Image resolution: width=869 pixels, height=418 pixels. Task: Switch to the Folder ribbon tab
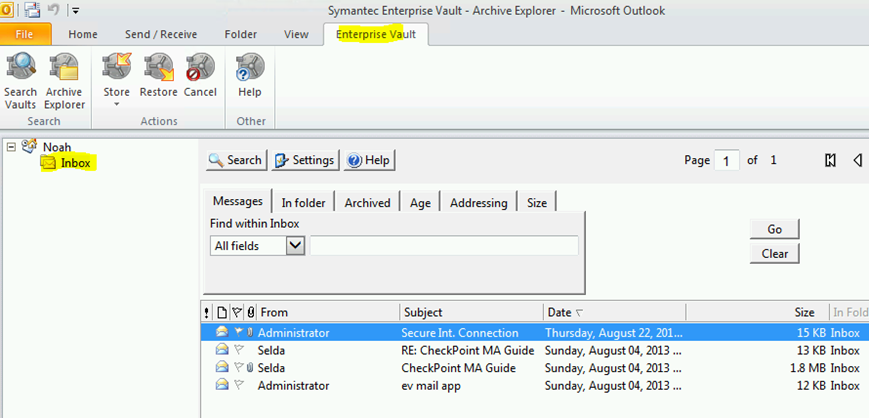point(241,34)
